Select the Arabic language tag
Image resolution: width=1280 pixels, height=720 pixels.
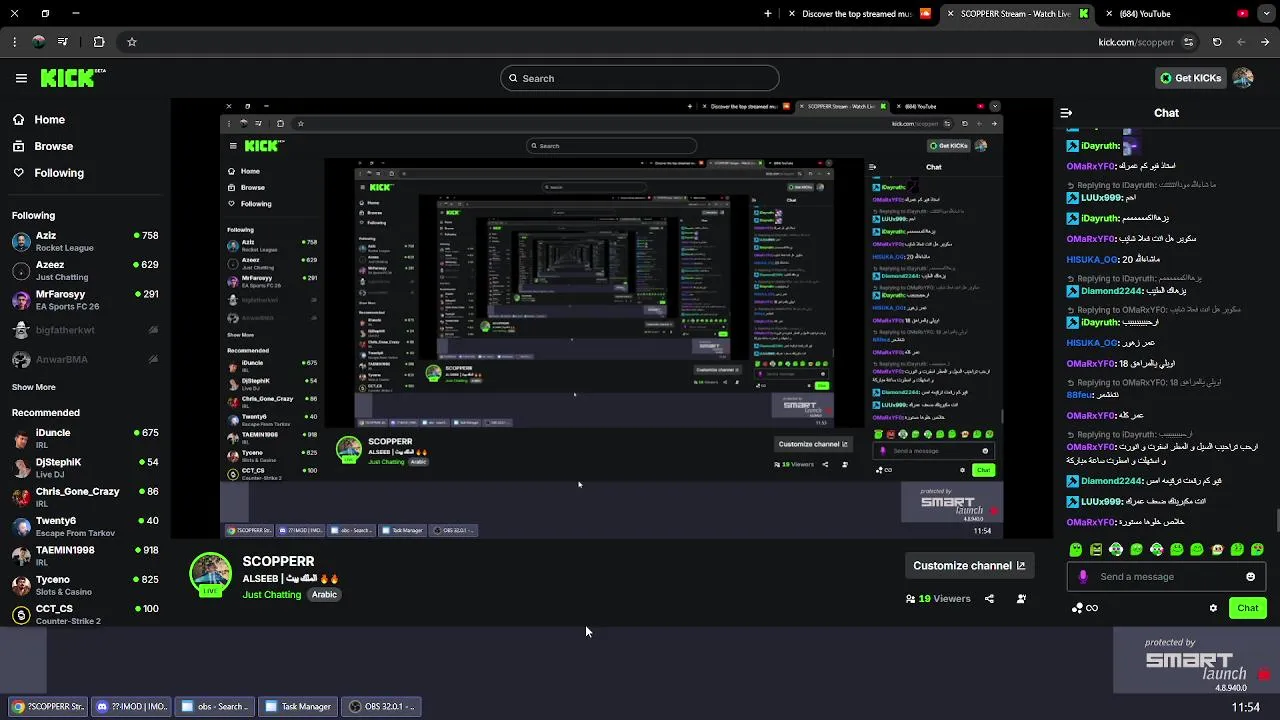(324, 594)
